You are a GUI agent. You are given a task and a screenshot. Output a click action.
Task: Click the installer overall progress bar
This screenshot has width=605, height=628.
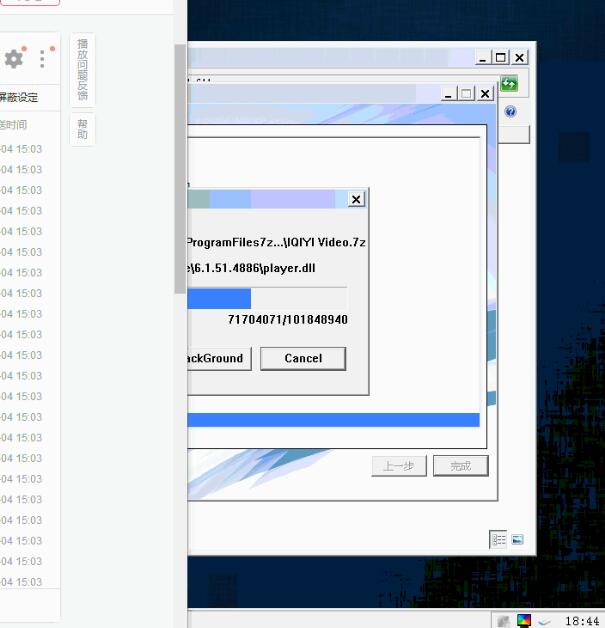pos(333,420)
